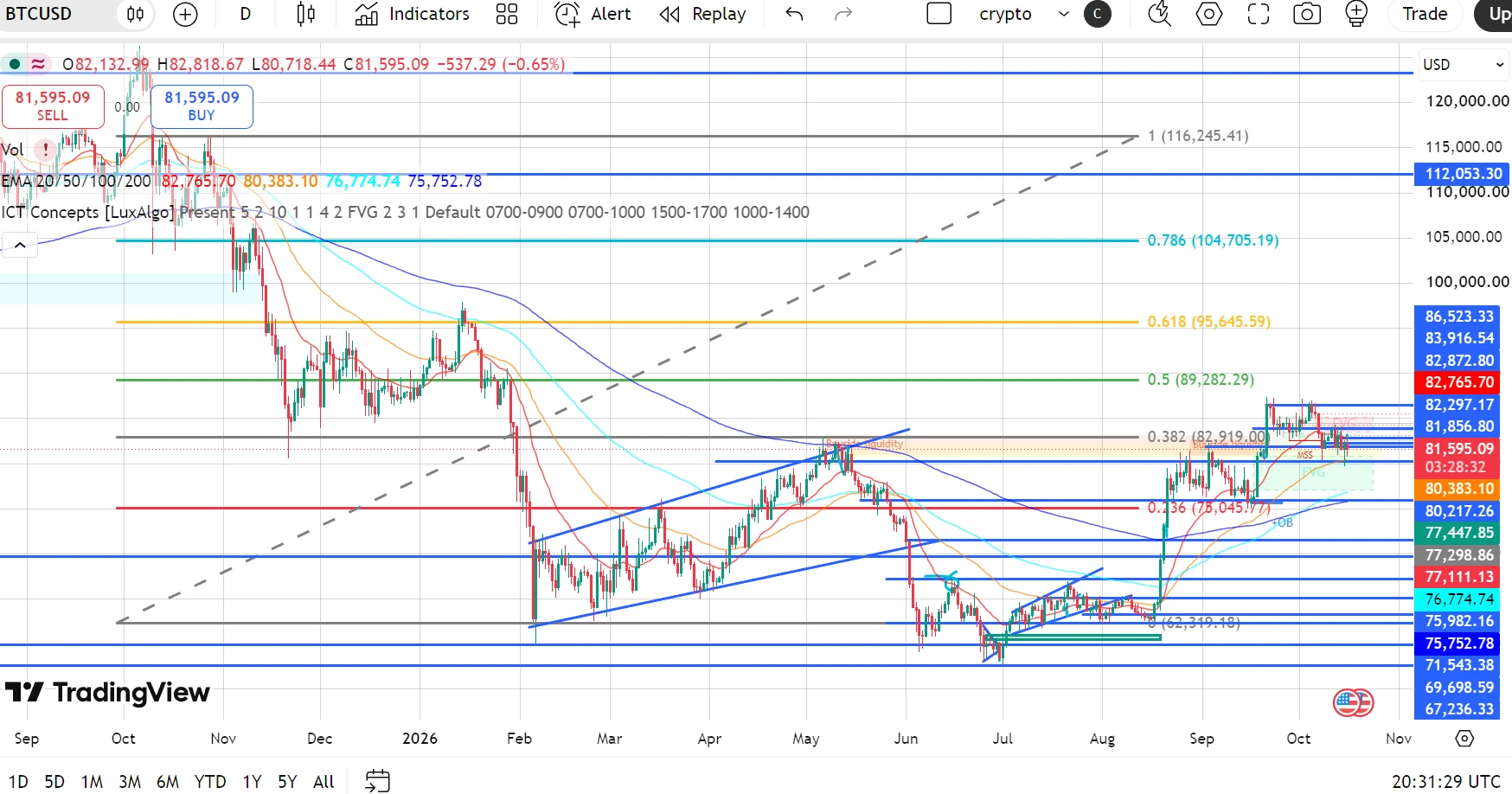This screenshot has height=794, width=1512.
Task: Open quick search magnifier icon
Action: tap(1159, 14)
